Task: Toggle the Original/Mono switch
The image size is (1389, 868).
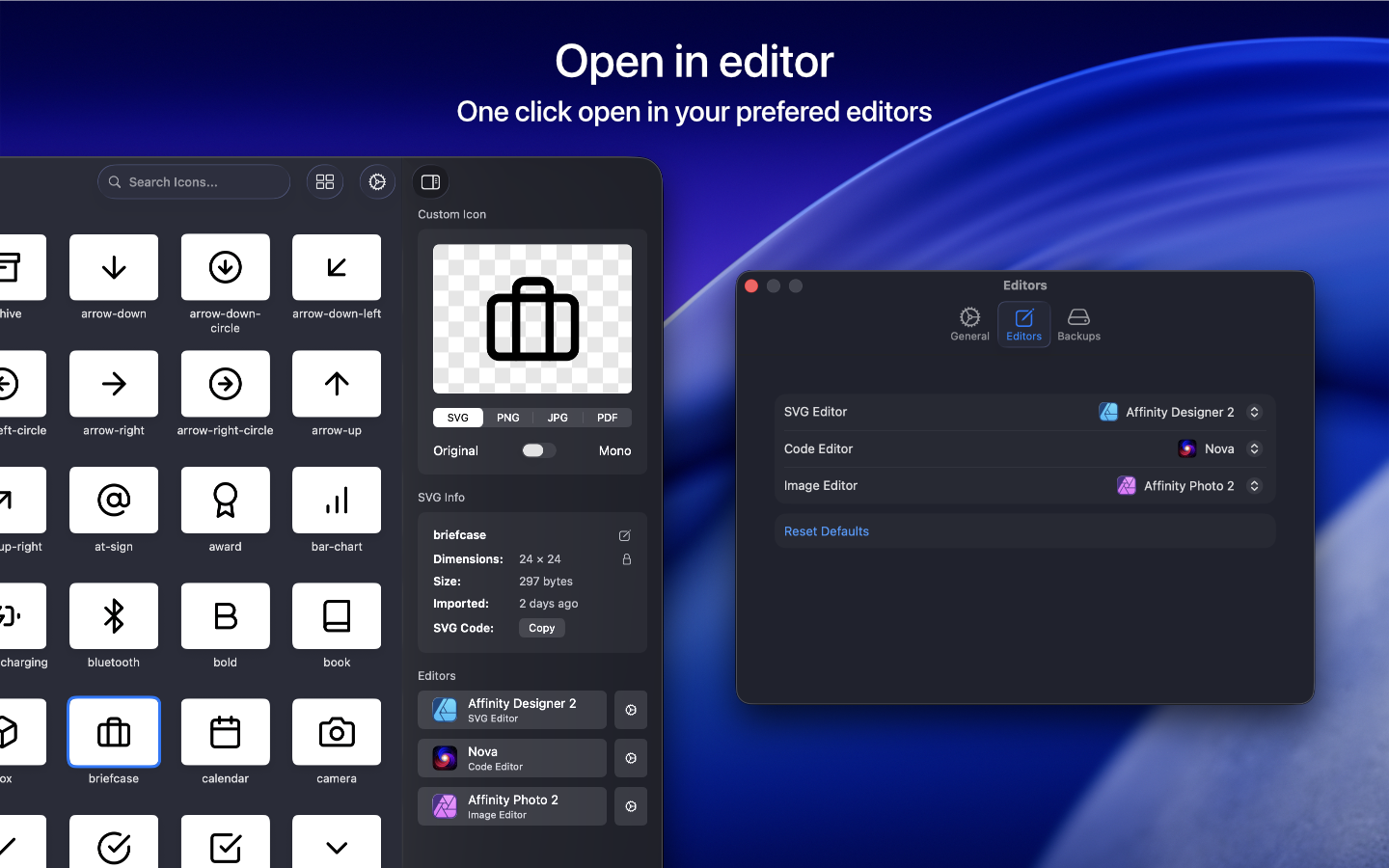Action: coord(538,450)
